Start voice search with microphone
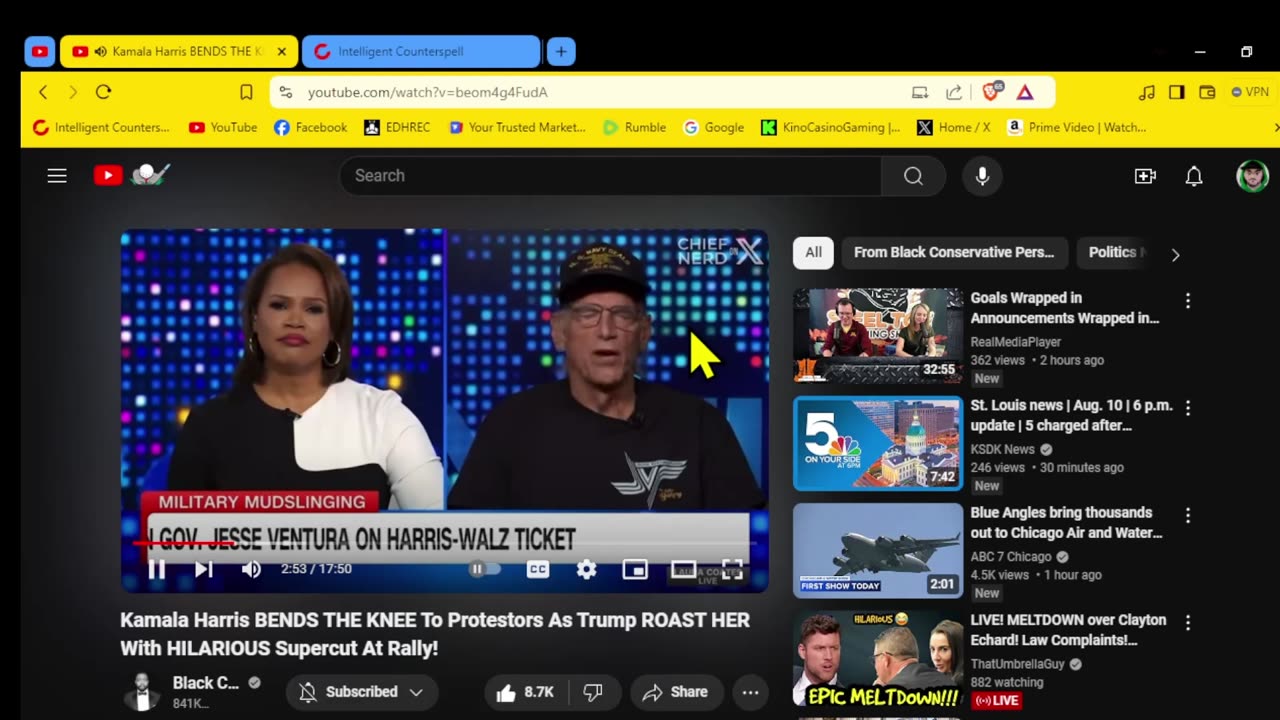Image resolution: width=1280 pixels, height=720 pixels. [982, 176]
